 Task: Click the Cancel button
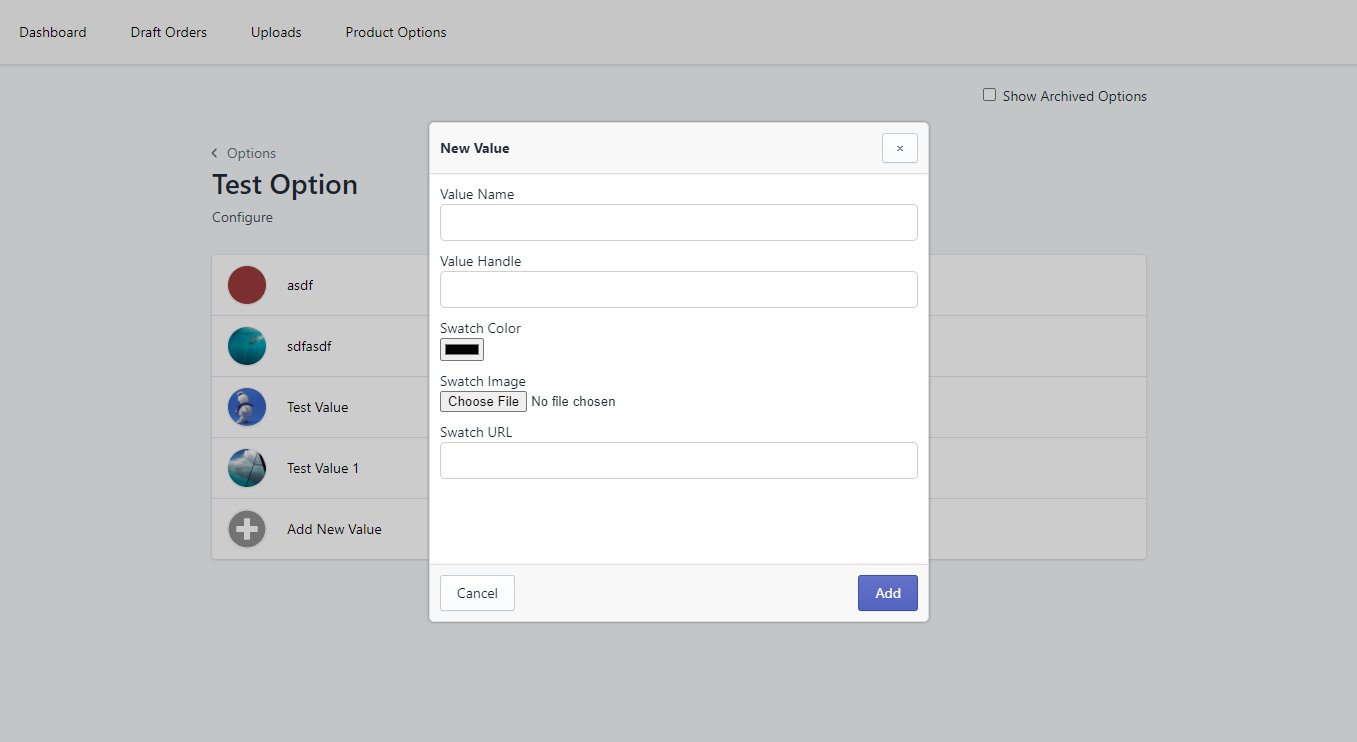477,593
